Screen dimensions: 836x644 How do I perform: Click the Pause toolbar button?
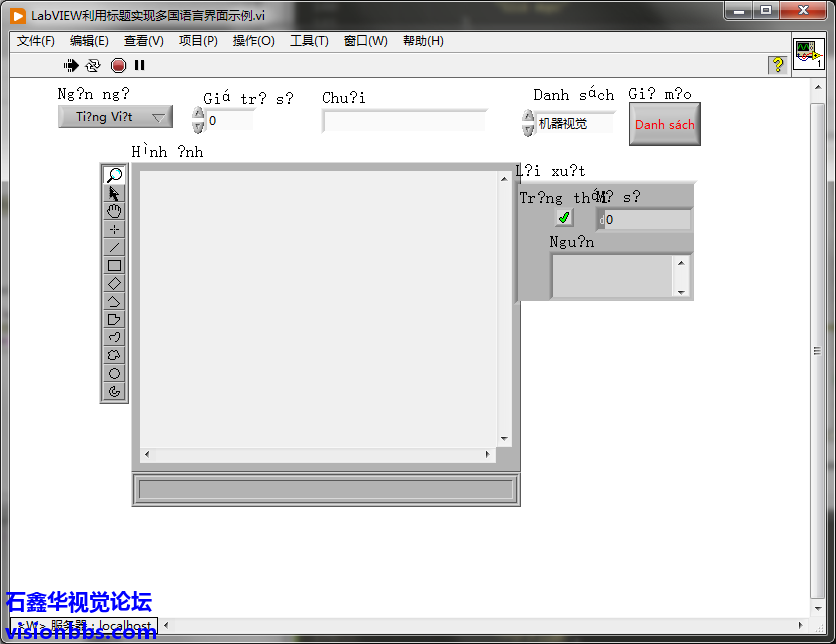140,65
